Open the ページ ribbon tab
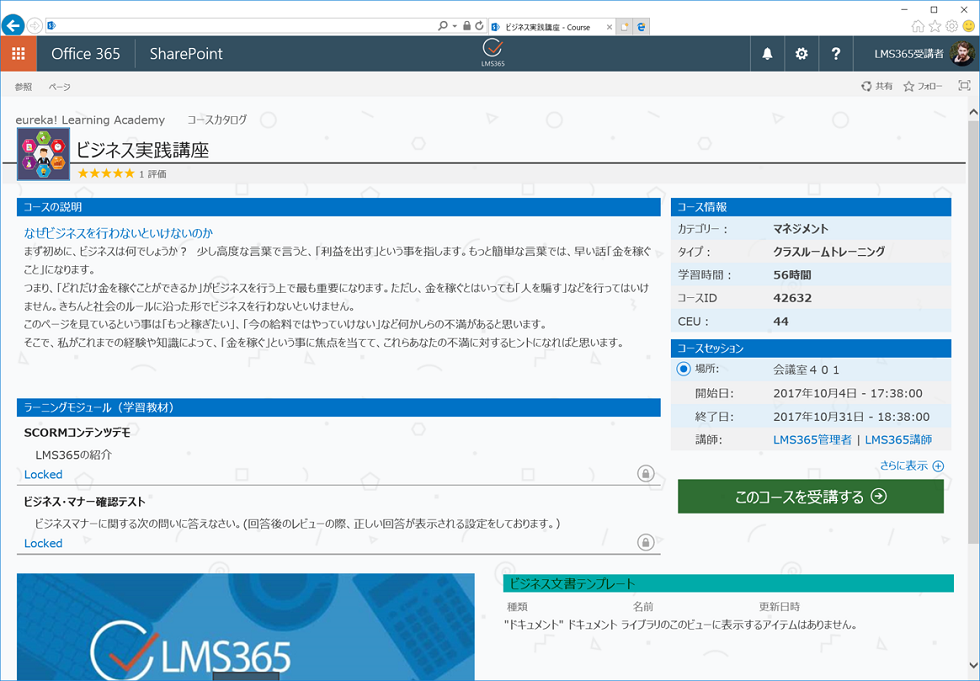980x681 pixels. tap(60, 87)
